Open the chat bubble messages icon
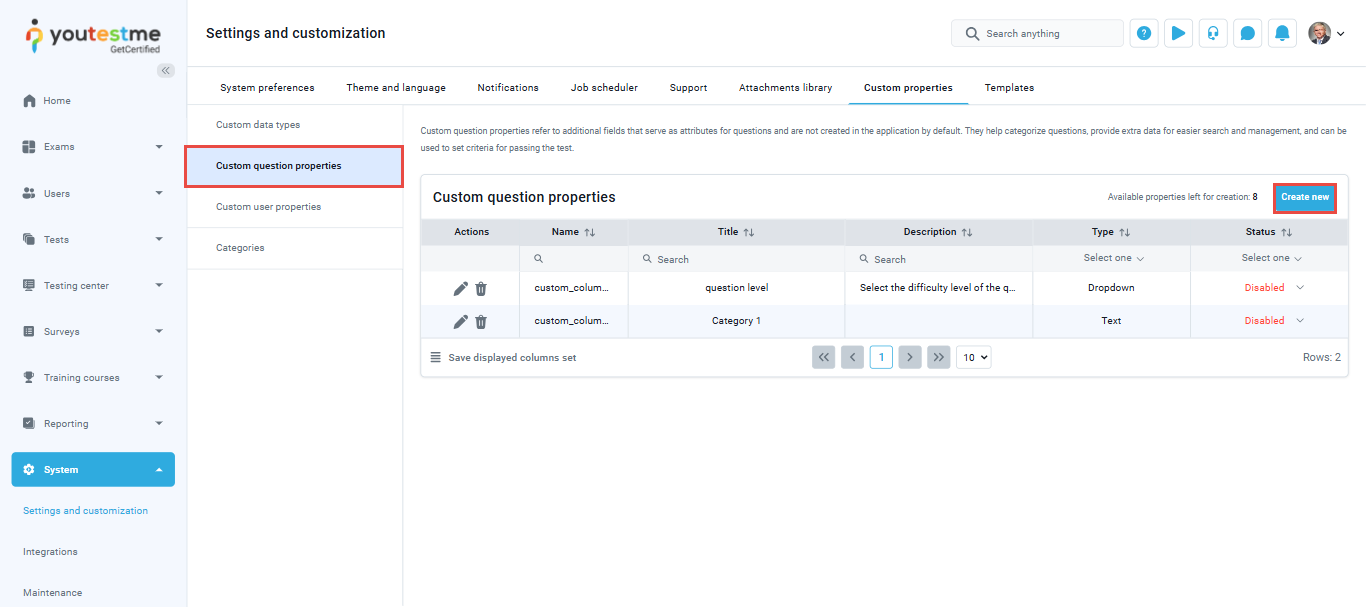This screenshot has height=607, width=1366. point(1247,33)
